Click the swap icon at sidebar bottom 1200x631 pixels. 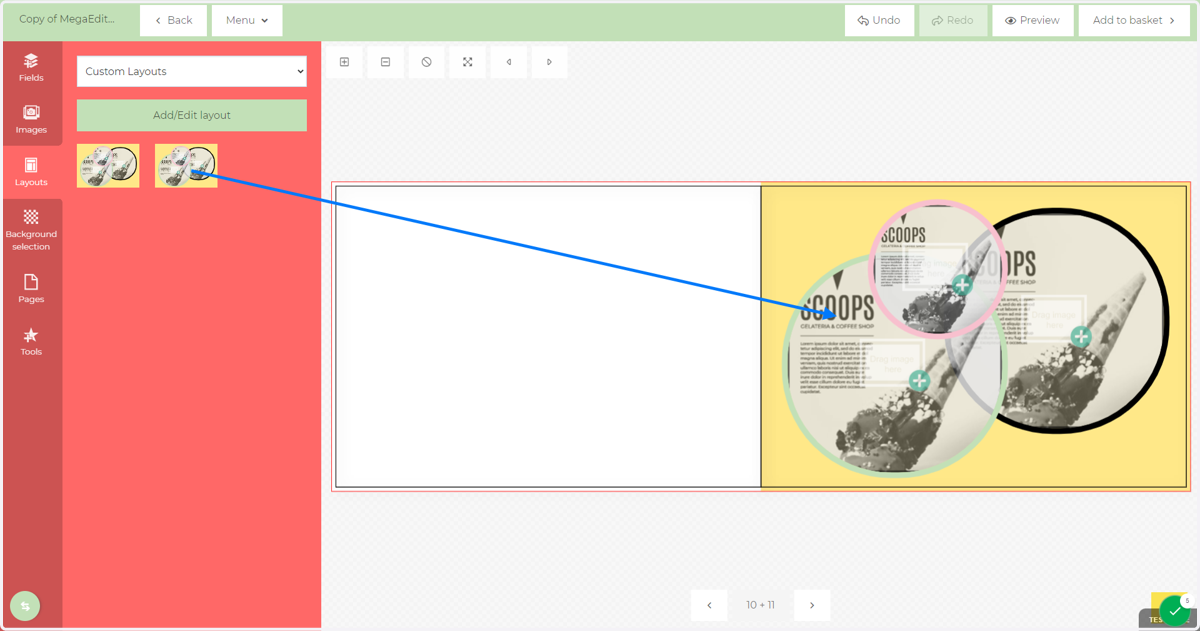[25, 606]
